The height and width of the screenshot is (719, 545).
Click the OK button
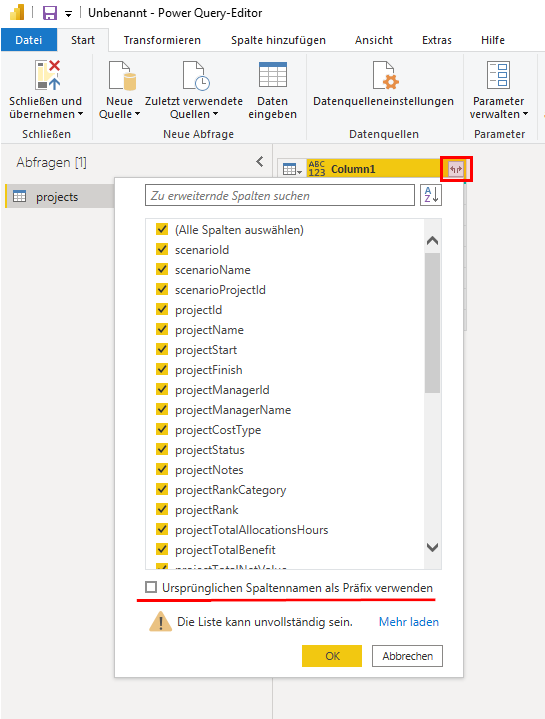(332, 656)
